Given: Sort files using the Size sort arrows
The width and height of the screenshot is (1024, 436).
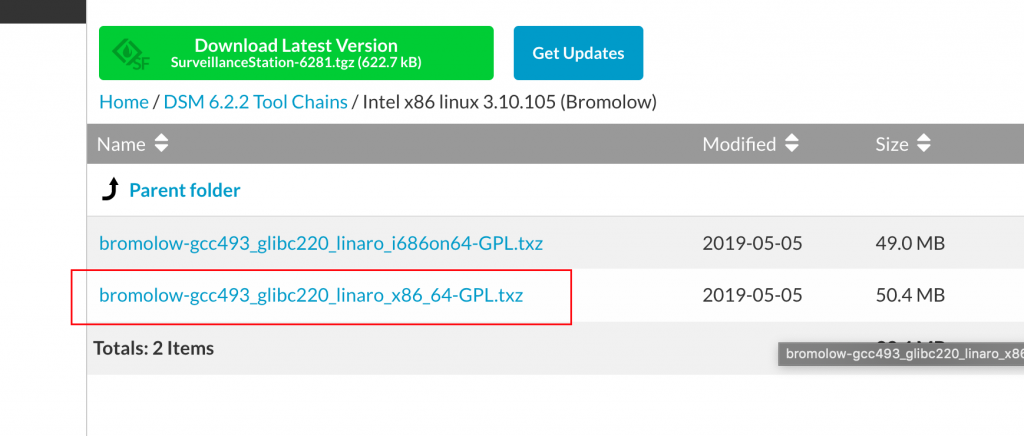Looking at the screenshot, I should 923,144.
